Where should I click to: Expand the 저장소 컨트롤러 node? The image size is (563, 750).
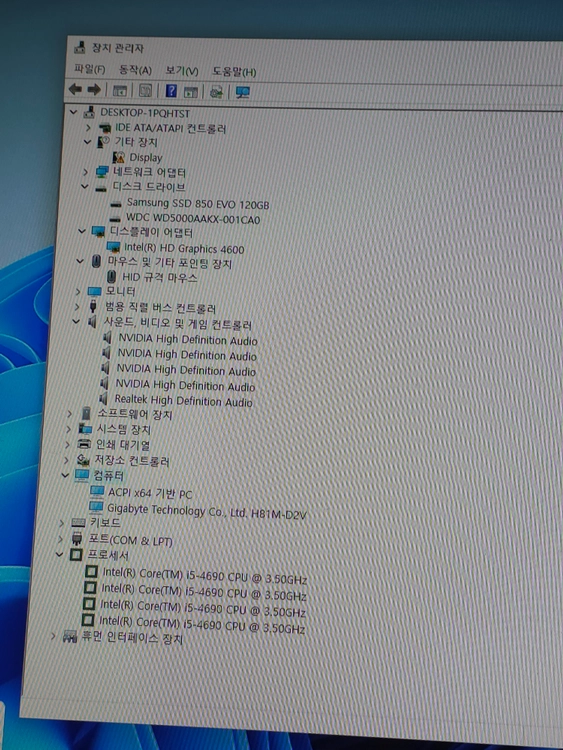coord(66,460)
